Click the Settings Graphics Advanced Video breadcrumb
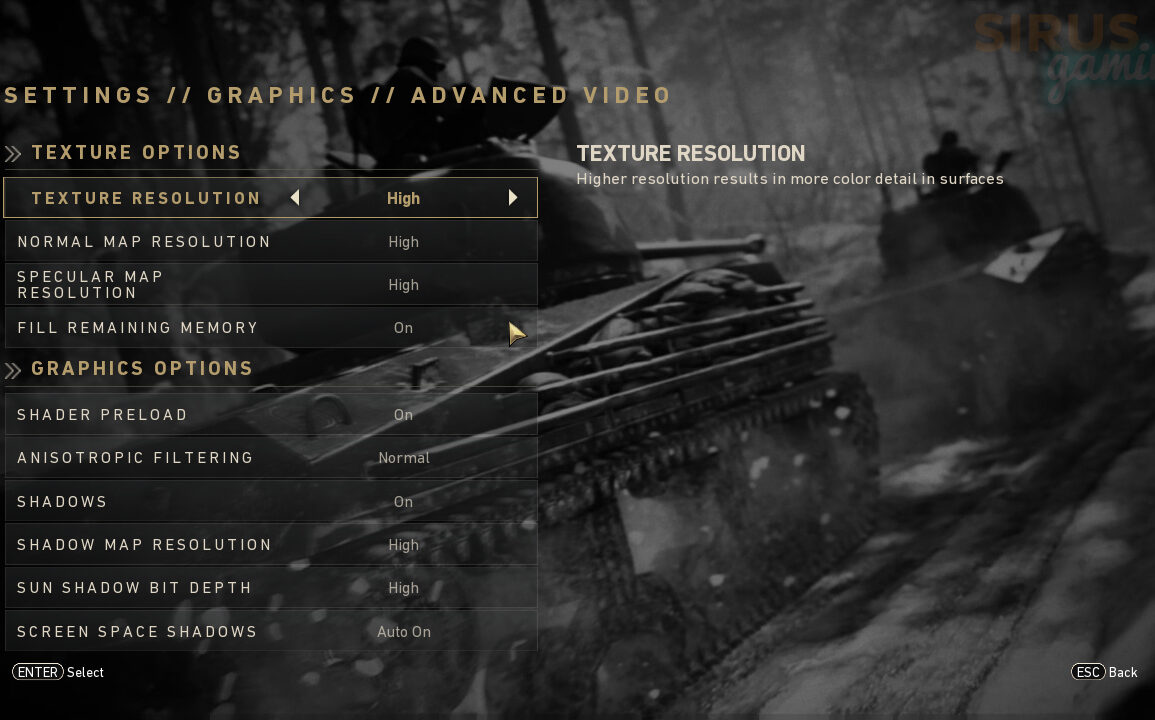The width and height of the screenshot is (1155, 720). (x=337, y=95)
